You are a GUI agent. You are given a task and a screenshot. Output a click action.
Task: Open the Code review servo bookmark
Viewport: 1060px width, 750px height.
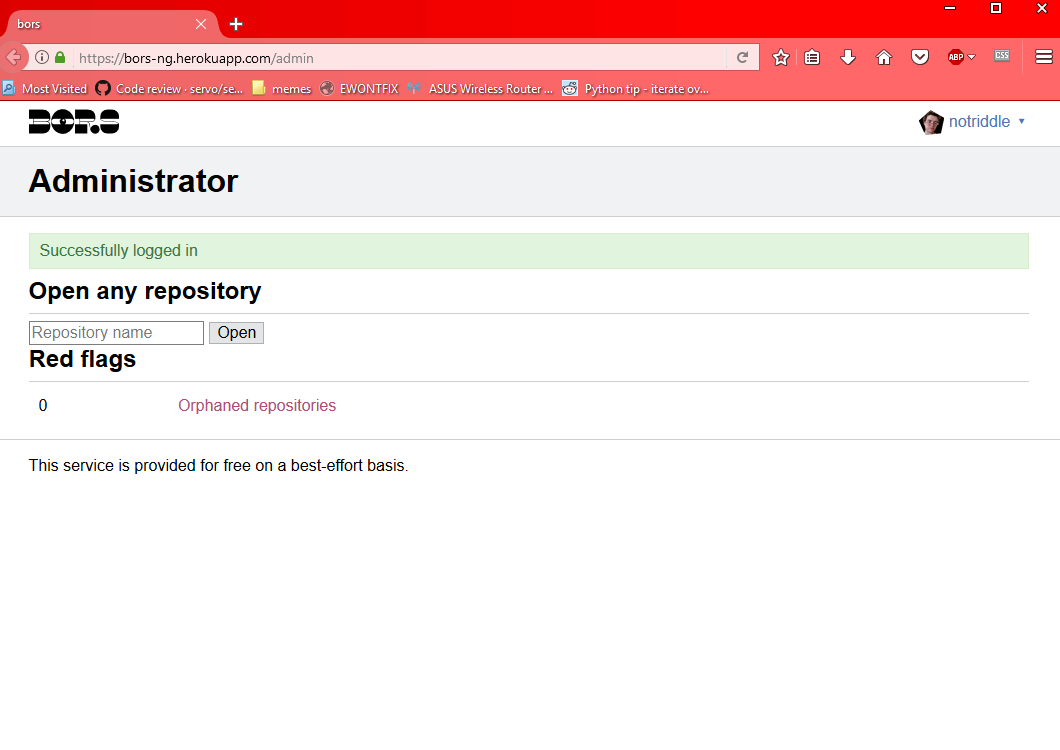coord(170,89)
